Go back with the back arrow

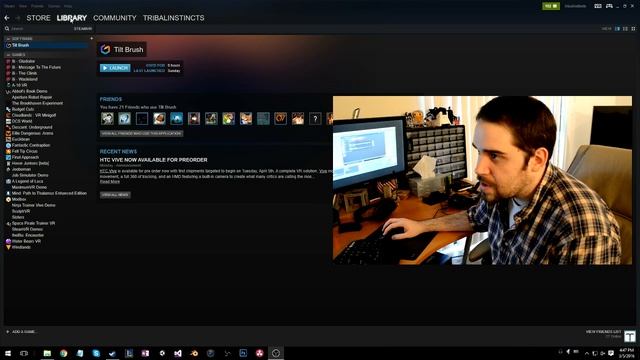click(x=7, y=18)
